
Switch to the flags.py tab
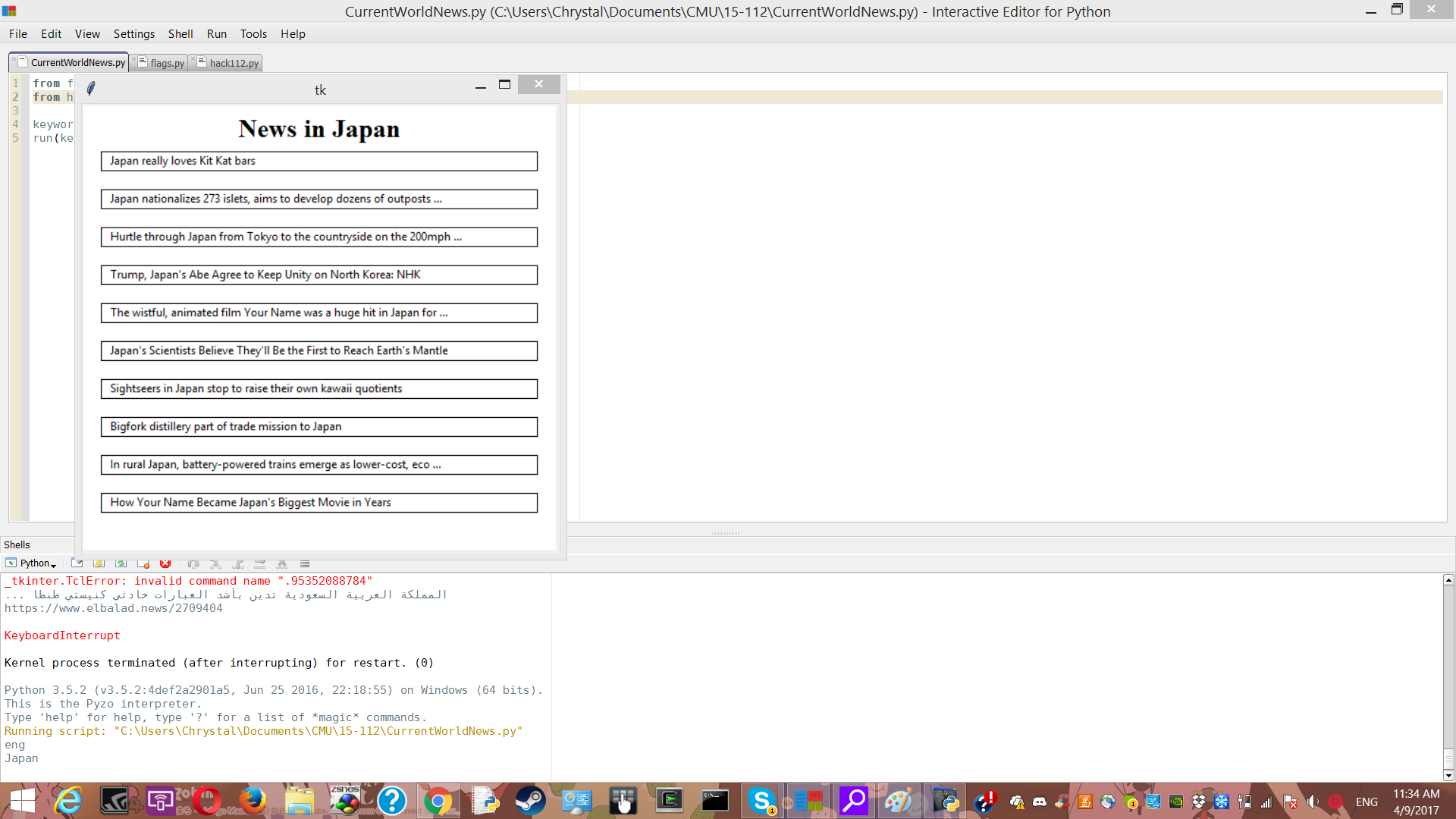click(x=167, y=63)
